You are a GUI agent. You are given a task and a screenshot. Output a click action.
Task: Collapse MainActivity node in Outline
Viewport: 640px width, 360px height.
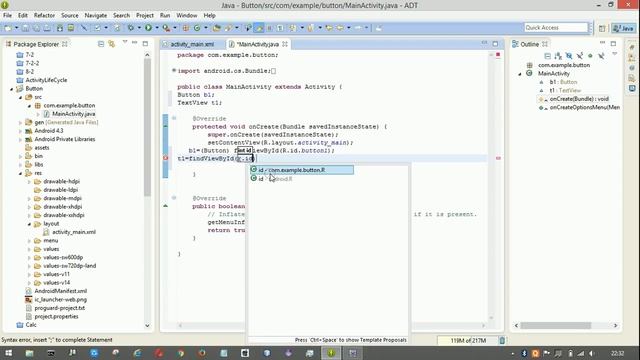pyautogui.click(x=520, y=74)
